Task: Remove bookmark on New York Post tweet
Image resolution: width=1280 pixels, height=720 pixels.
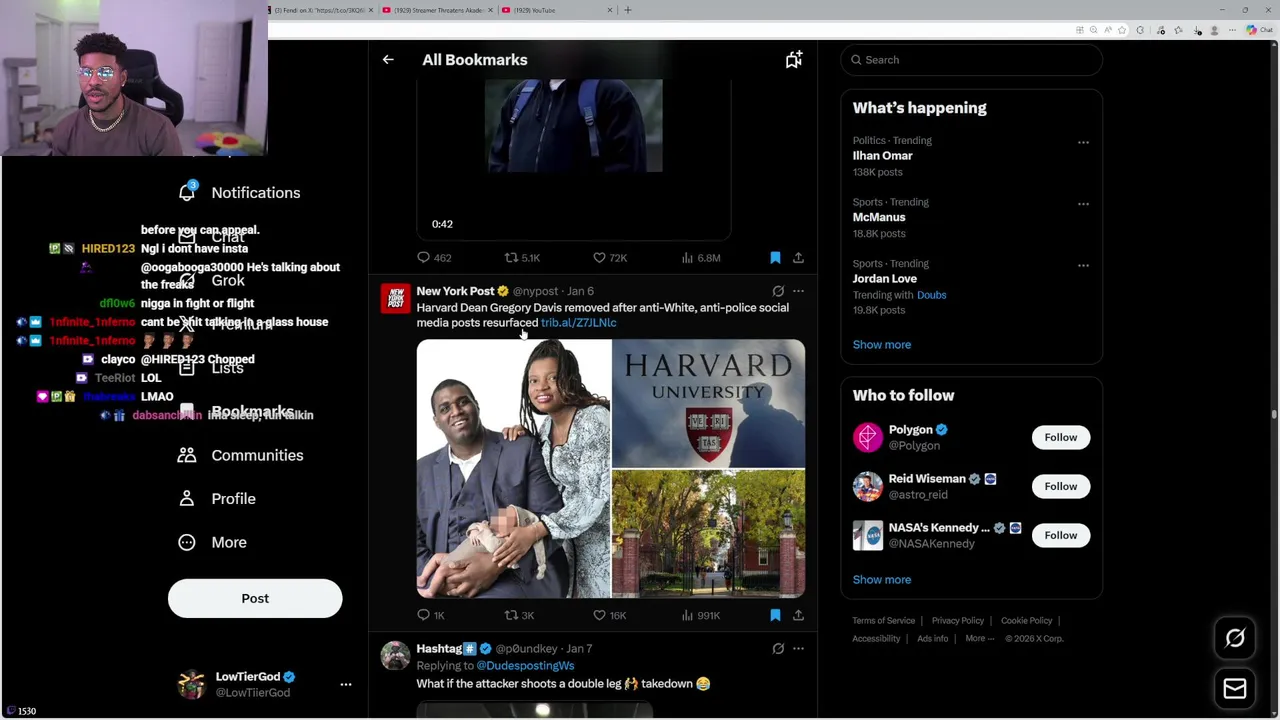Action: 775,615
